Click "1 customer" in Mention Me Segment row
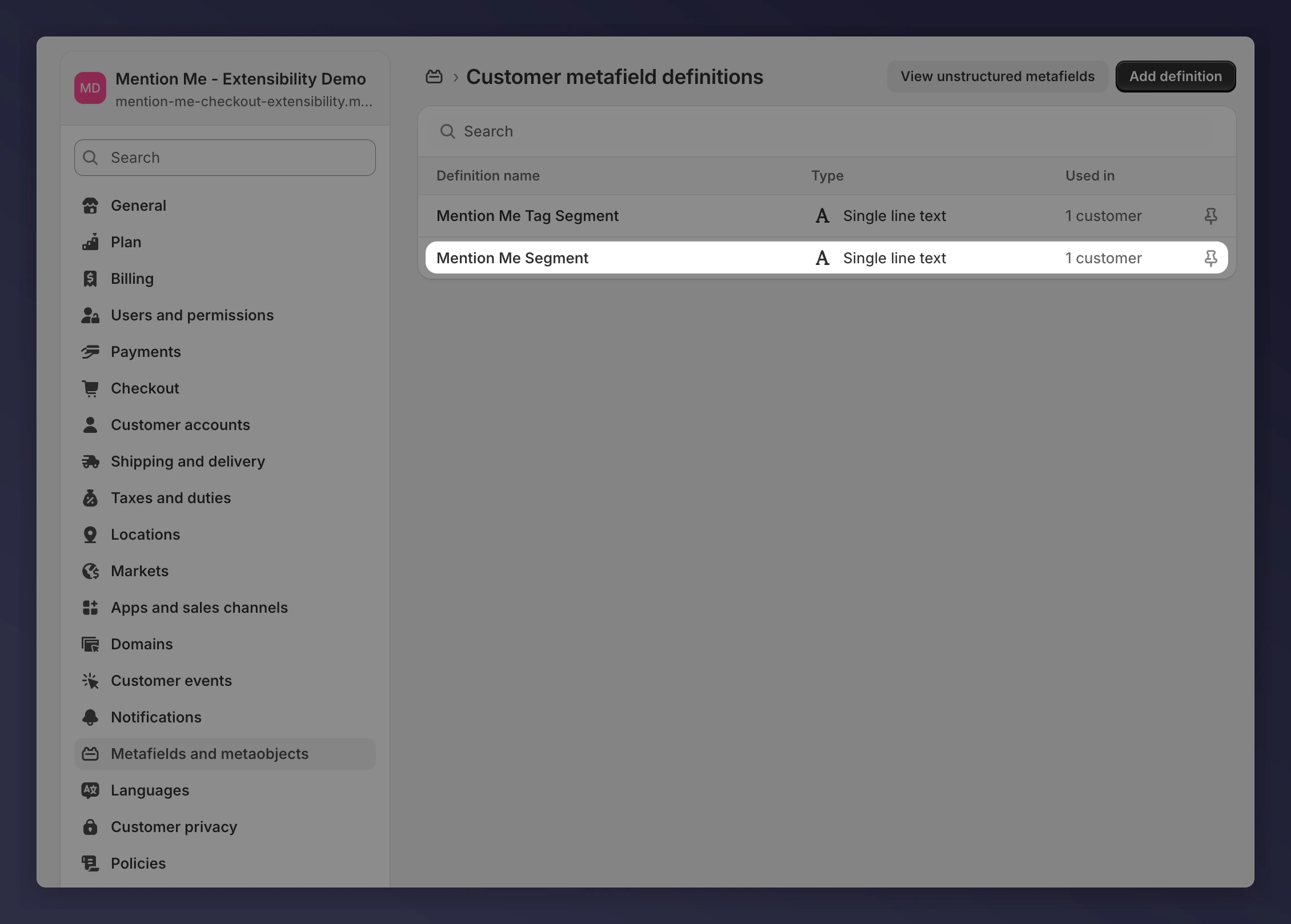This screenshot has width=1291, height=924. (1104, 258)
